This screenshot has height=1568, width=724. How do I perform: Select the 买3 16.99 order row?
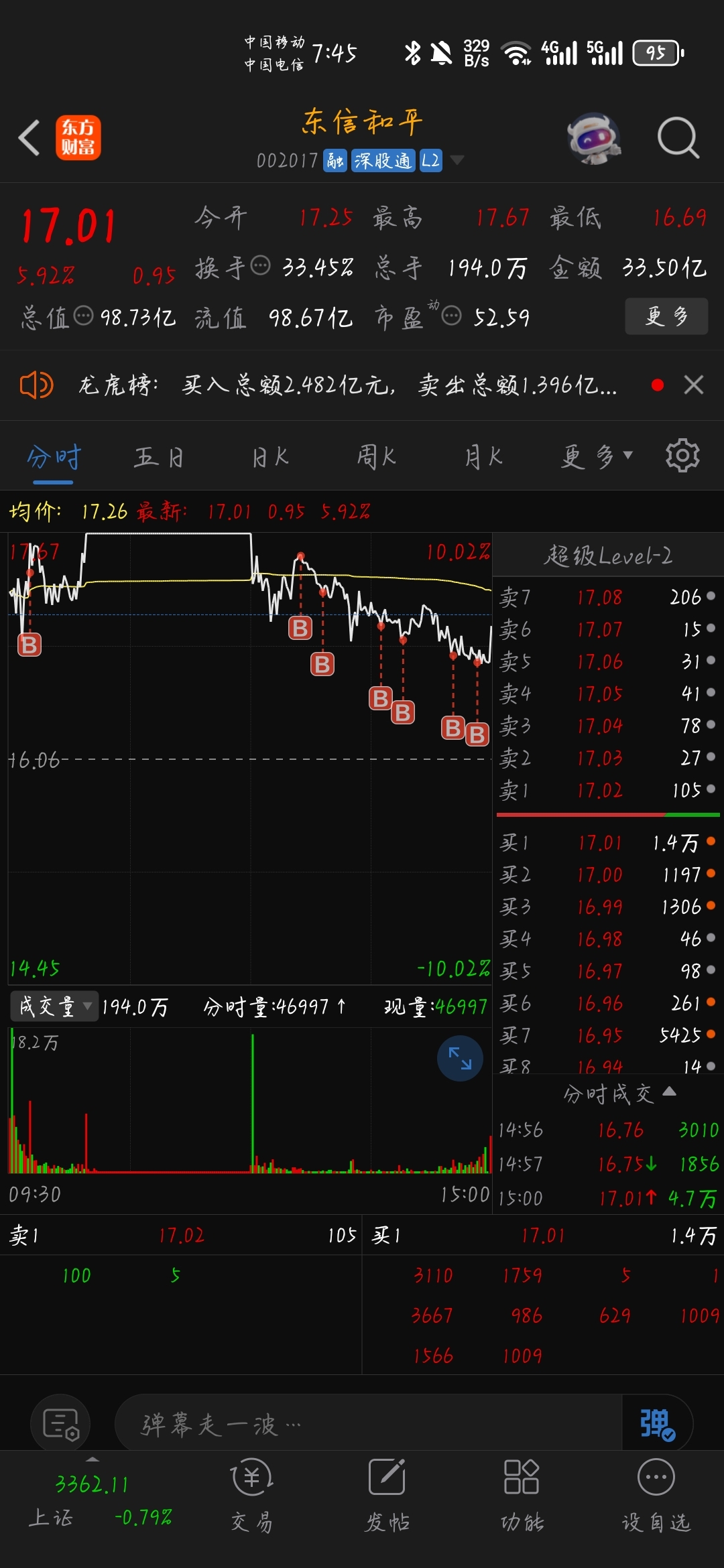pyautogui.click(x=607, y=907)
